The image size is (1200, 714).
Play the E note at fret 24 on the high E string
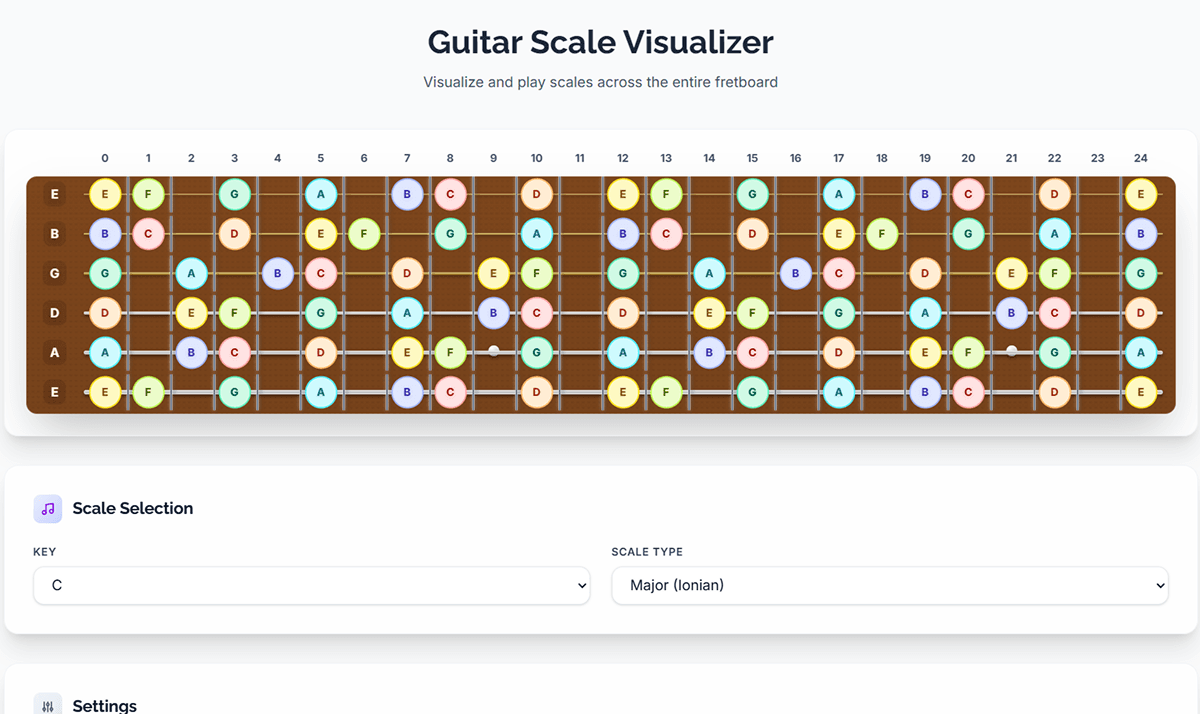(x=1141, y=194)
